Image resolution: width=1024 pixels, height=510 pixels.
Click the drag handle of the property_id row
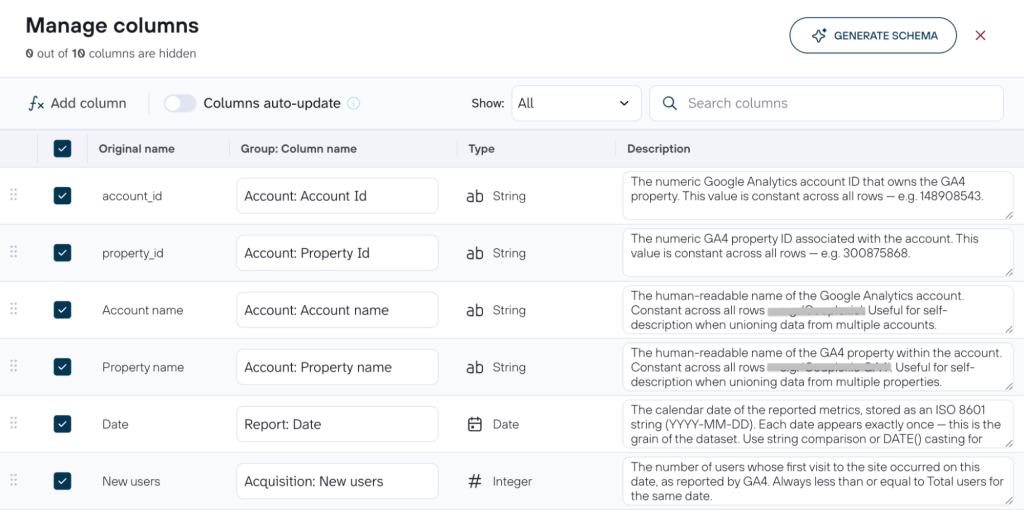point(14,251)
